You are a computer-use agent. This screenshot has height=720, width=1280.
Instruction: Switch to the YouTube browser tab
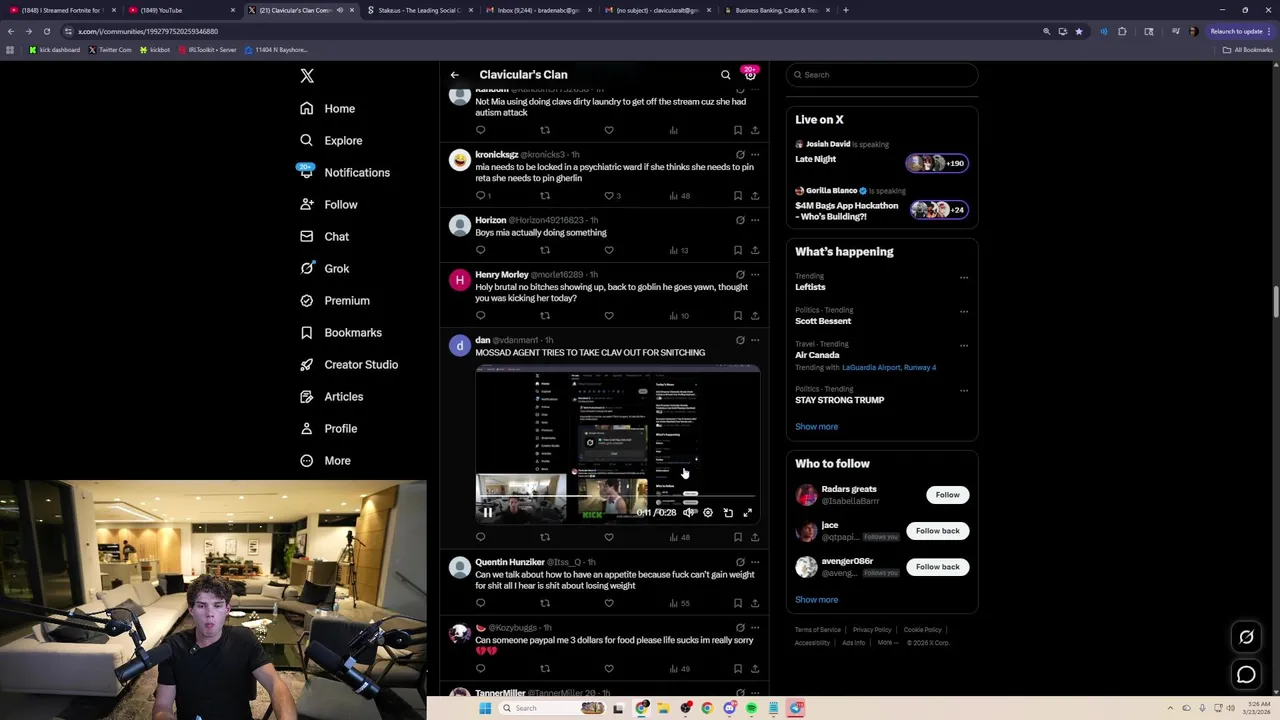(180, 10)
